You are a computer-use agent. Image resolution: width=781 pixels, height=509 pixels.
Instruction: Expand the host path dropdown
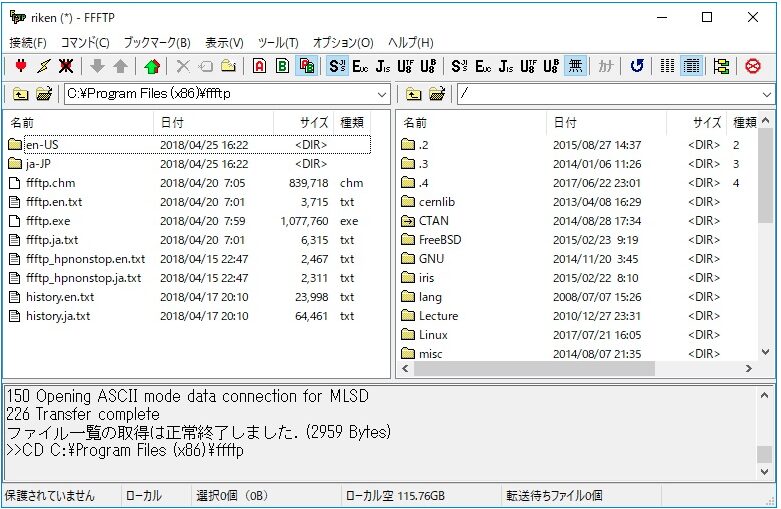pos(767,94)
